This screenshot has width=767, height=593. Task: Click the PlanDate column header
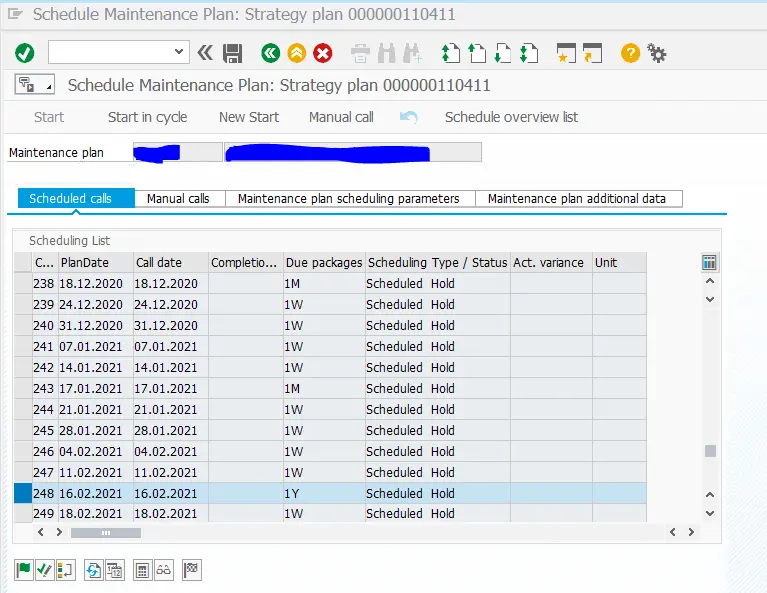[x=96, y=263]
